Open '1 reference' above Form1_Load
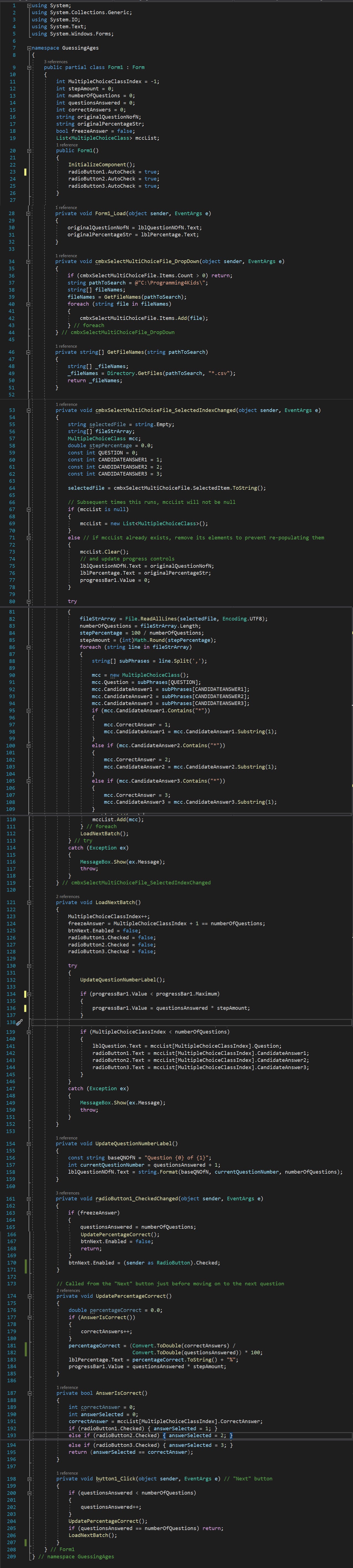This screenshot has height=1568, width=353. pos(66,208)
